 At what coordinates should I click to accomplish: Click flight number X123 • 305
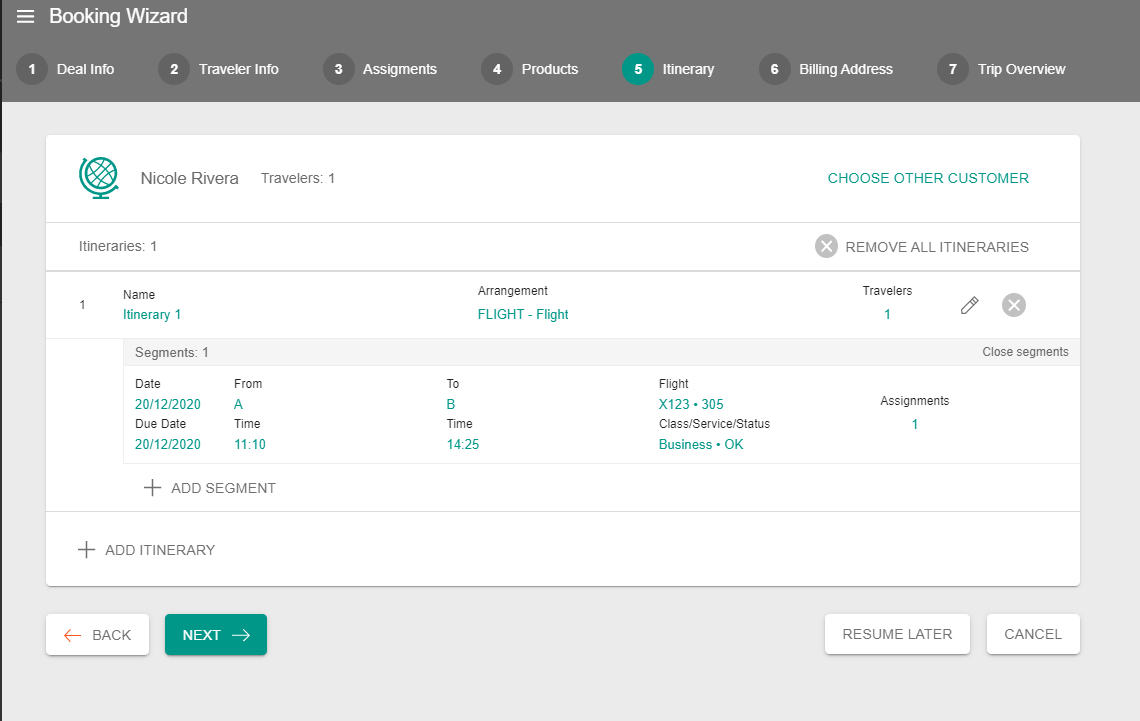click(691, 404)
